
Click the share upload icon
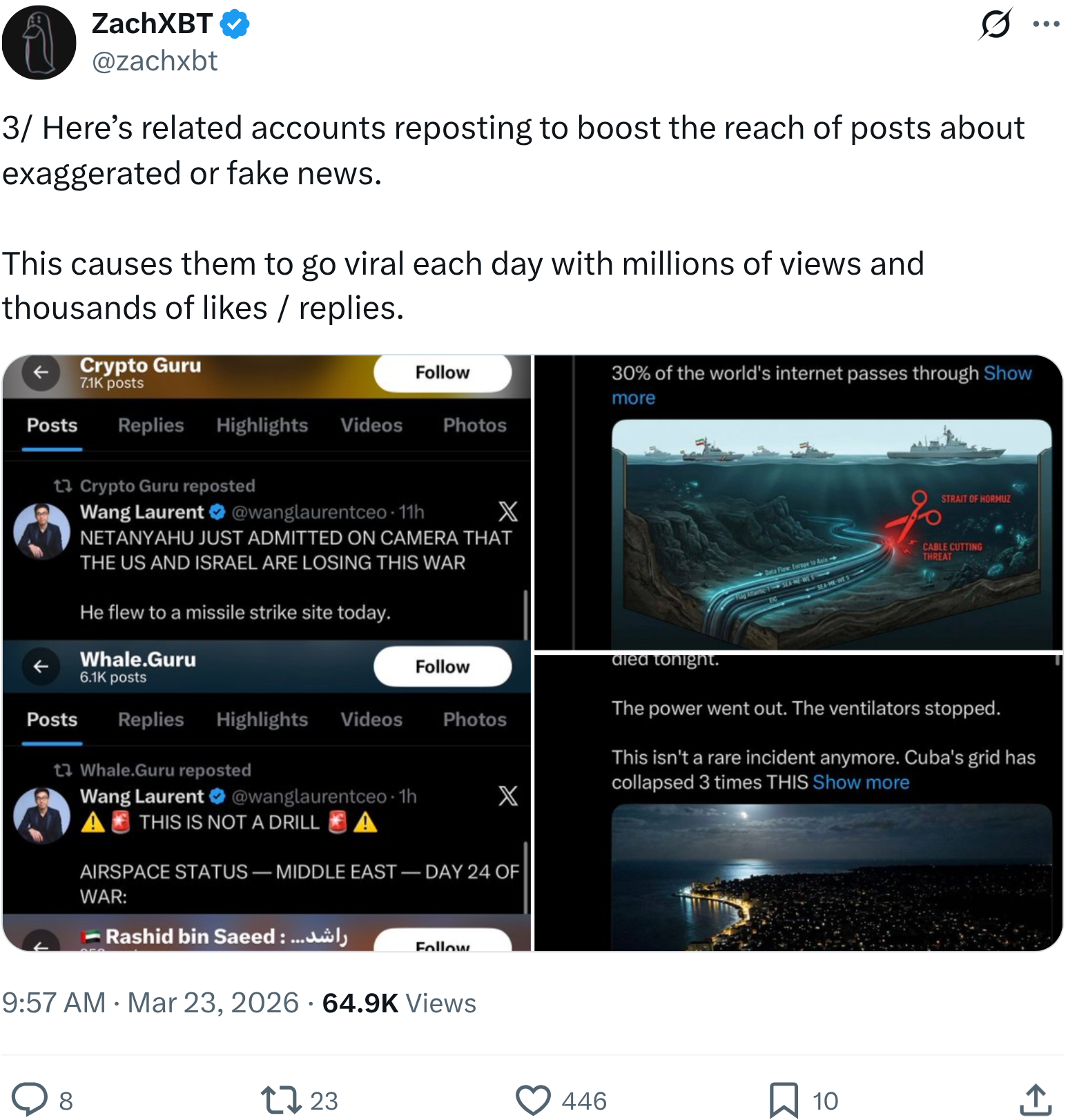click(1036, 1099)
